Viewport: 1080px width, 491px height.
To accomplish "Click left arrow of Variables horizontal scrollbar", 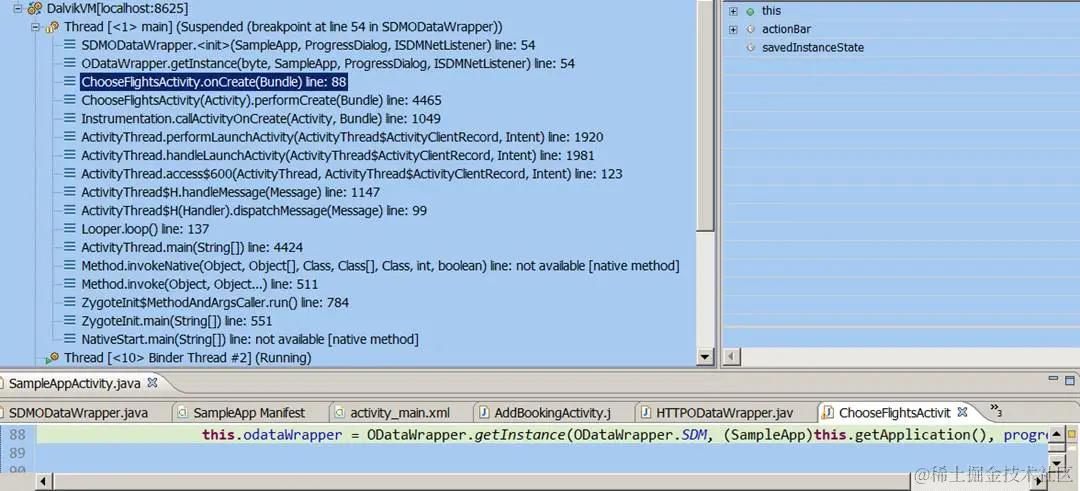I will pos(731,357).
